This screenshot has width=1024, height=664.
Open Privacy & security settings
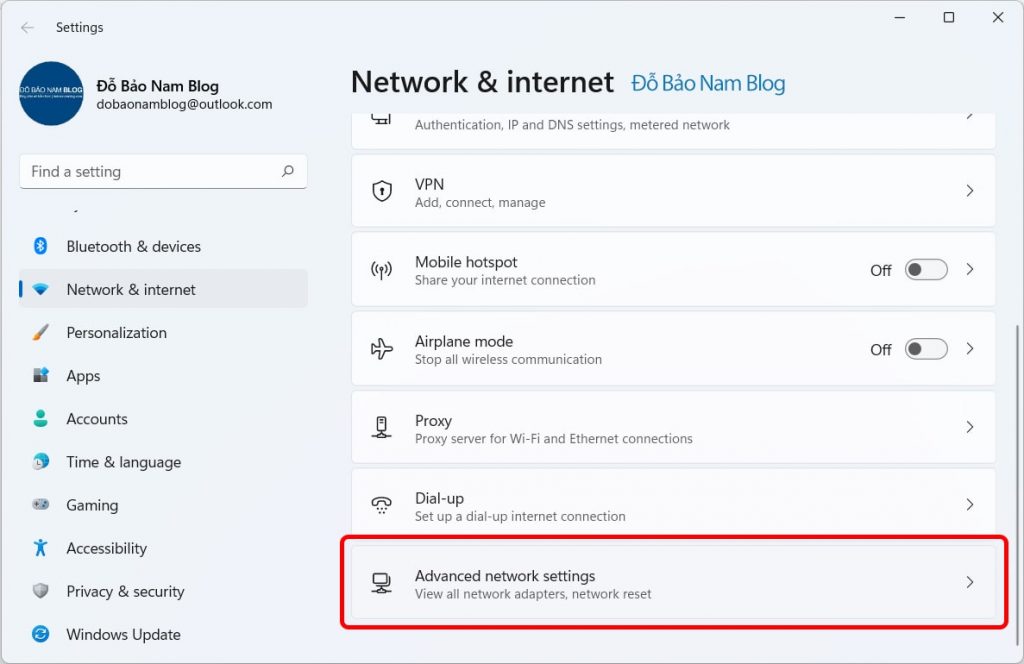[x=163, y=591]
